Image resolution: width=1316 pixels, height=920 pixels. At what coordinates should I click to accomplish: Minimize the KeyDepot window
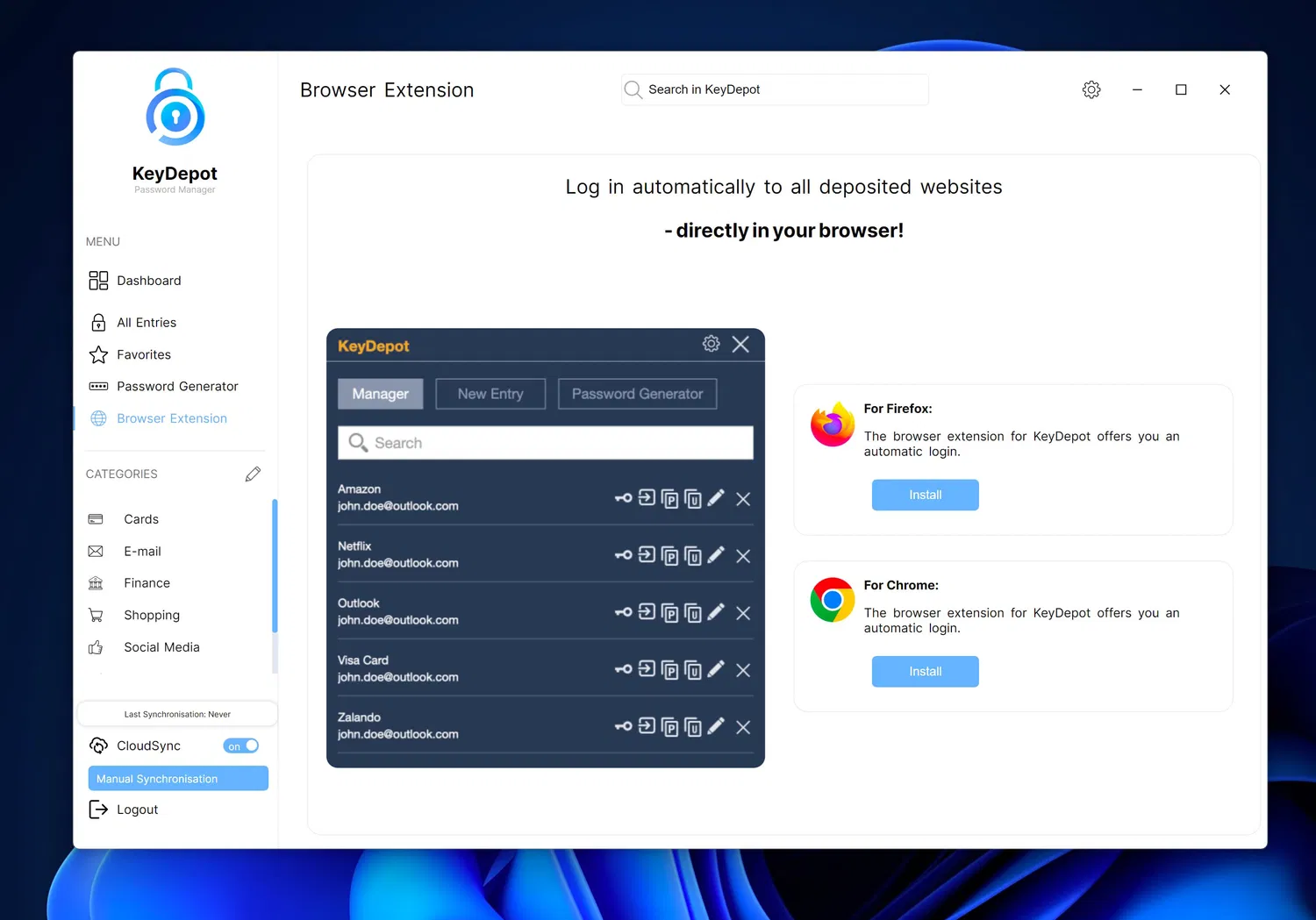pyautogui.click(x=1137, y=89)
